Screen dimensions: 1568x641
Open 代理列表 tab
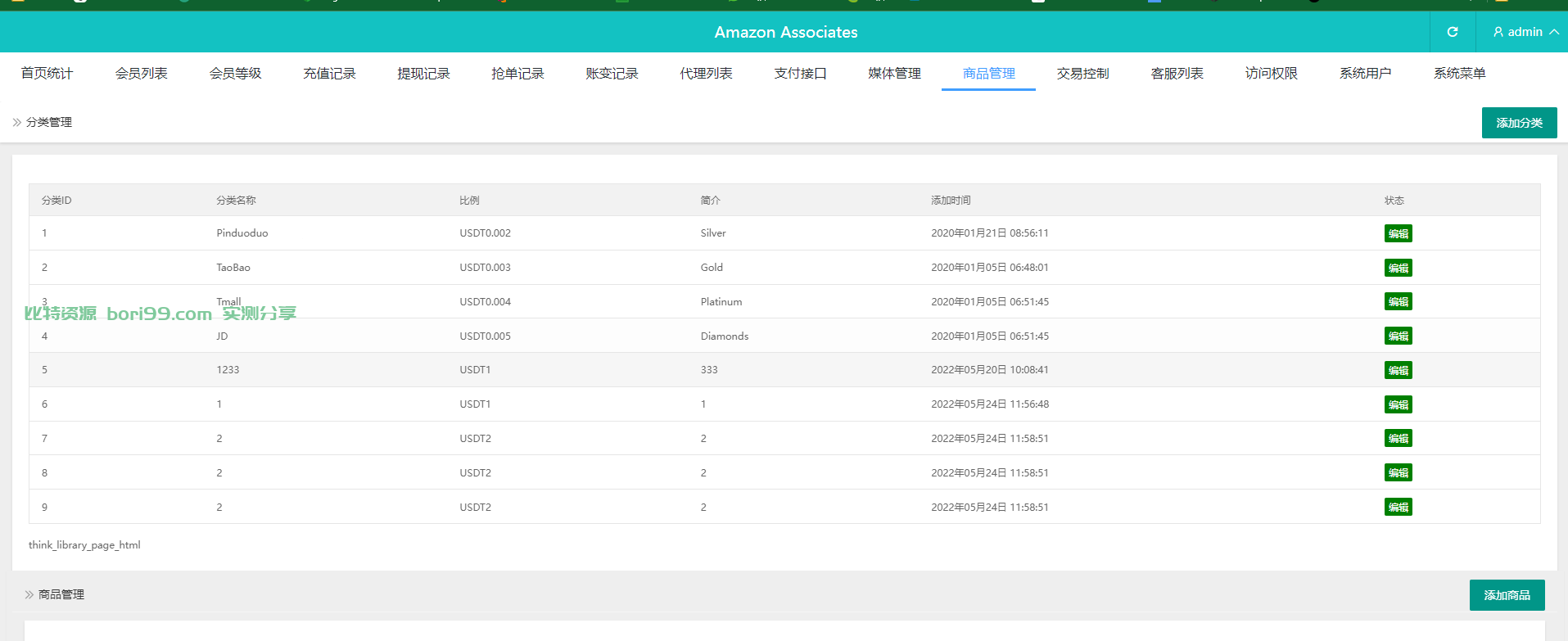pos(706,73)
